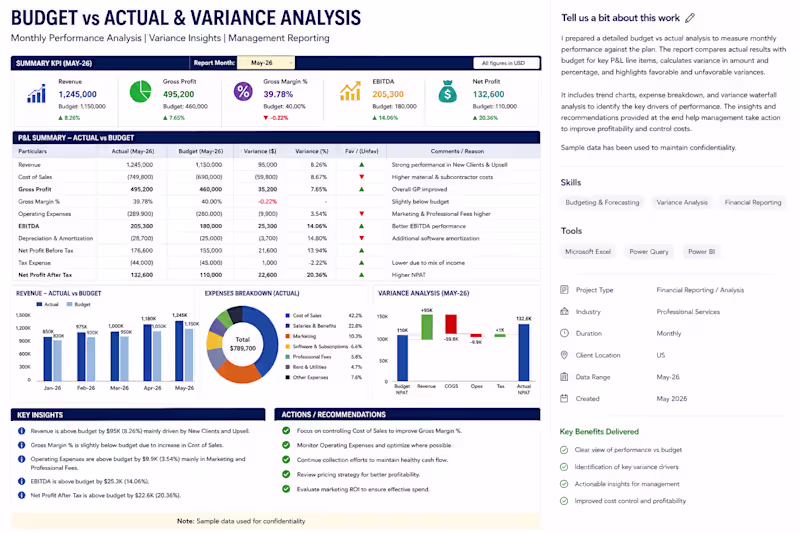800x533 pixels.
Task: Click the Tax Expense row label
Action: (34, 263)
